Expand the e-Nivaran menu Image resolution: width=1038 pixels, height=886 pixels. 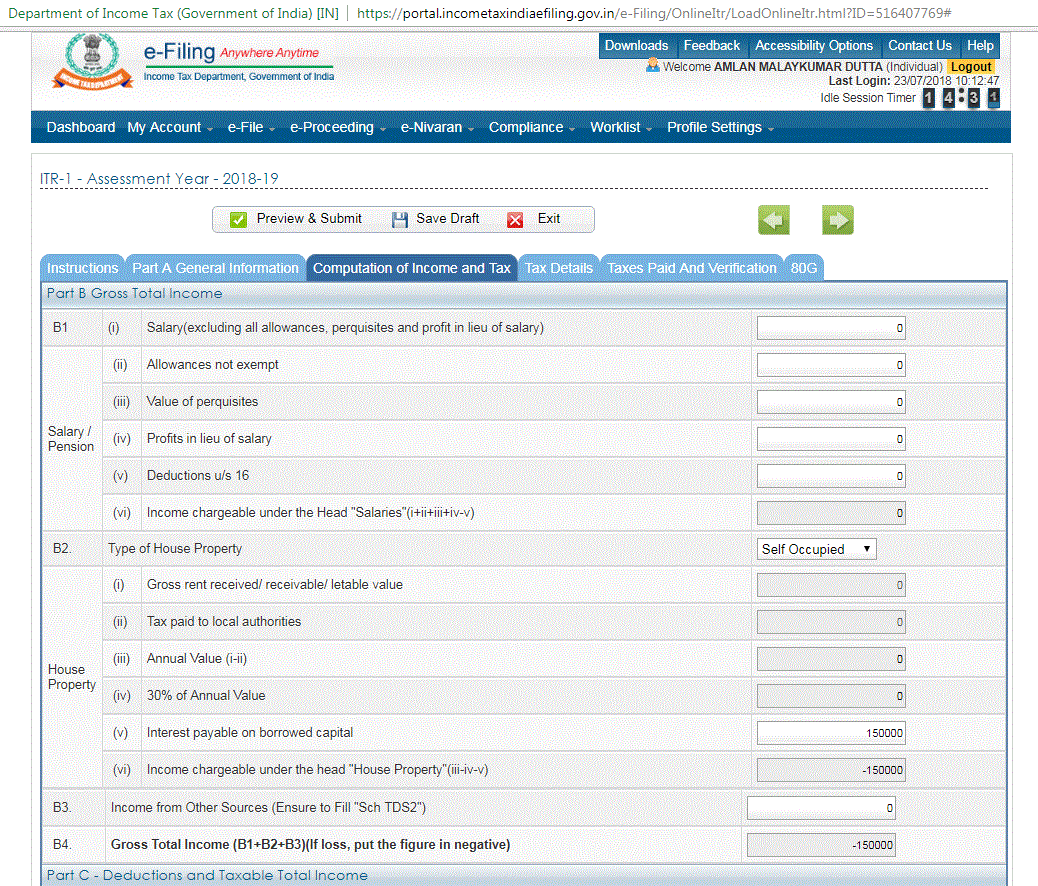pyautogui.click(x=438, y=127)
